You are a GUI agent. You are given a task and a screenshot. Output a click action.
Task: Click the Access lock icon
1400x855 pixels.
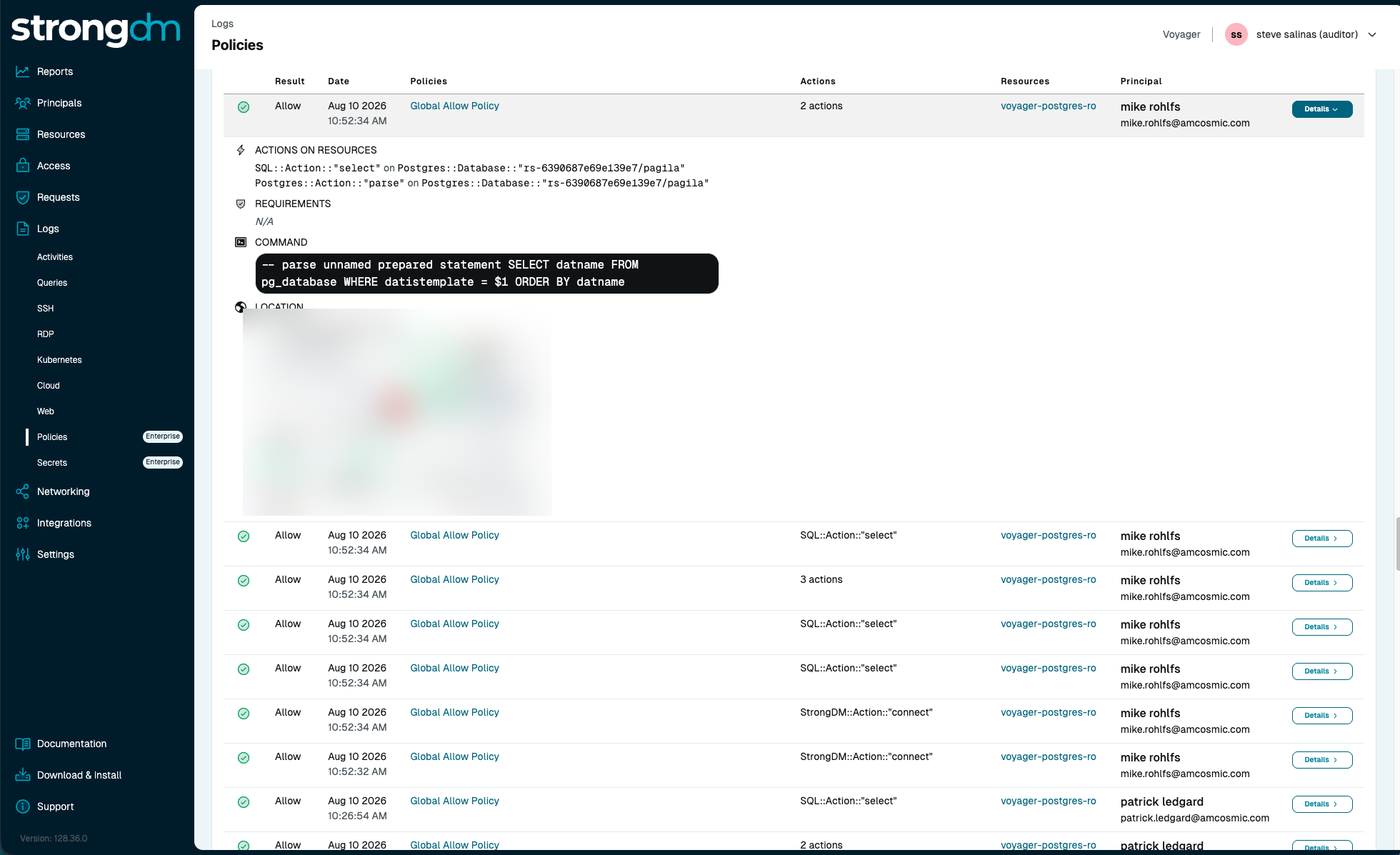tap(23, 166)
